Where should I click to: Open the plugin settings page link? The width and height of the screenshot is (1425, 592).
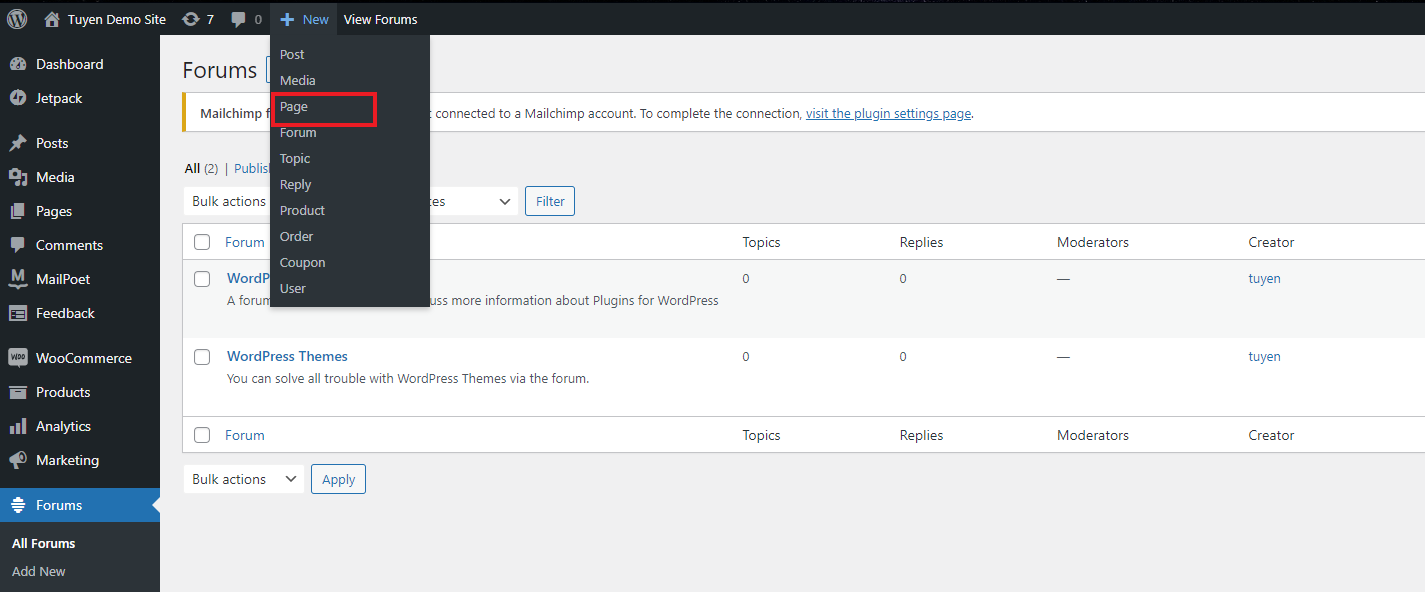pyautogui.click(x=888, y=114)
